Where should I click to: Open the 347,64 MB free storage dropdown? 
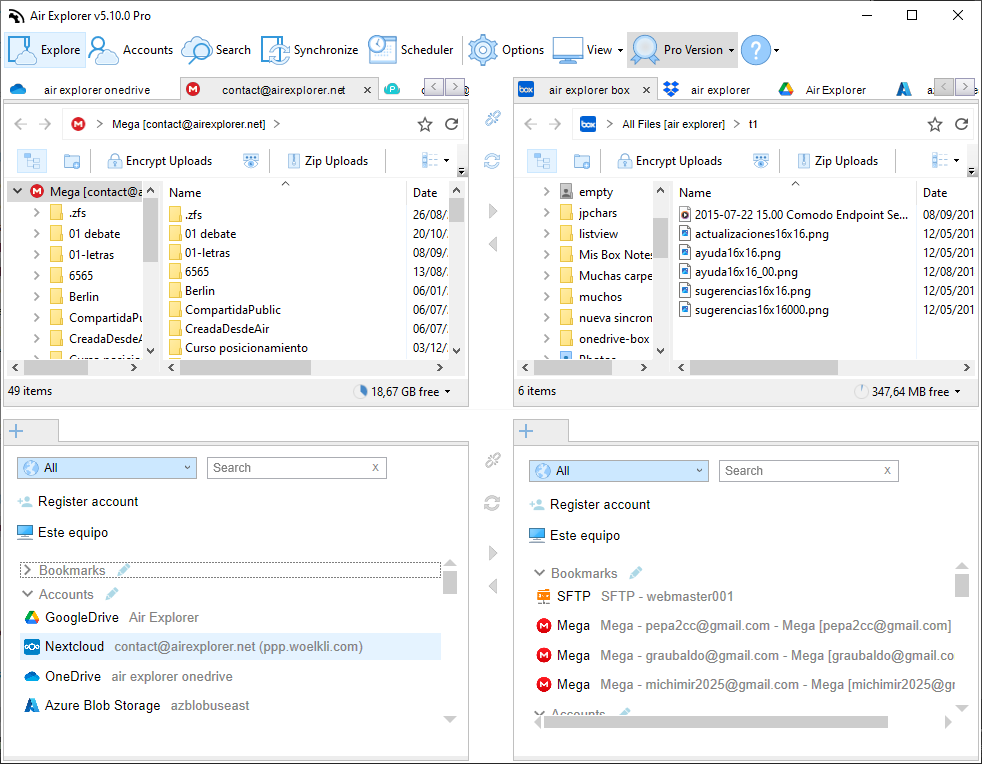(x=908, y=391)
